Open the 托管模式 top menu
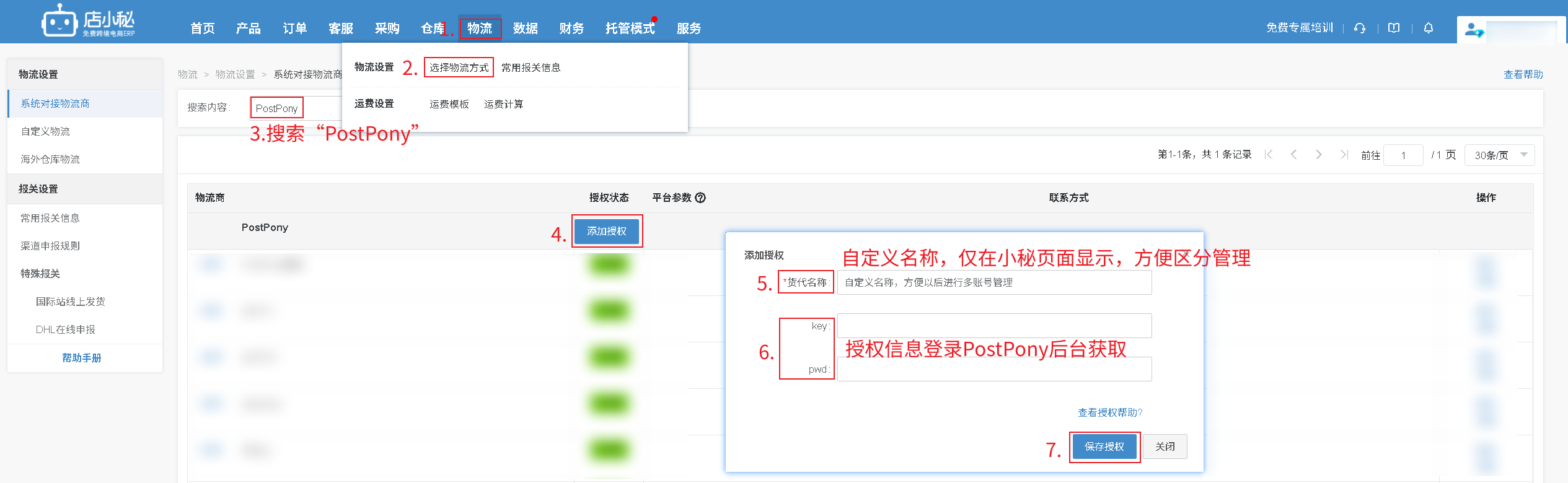The height and width of the screenshot is (483, 1568). click(x=630, y=28)
